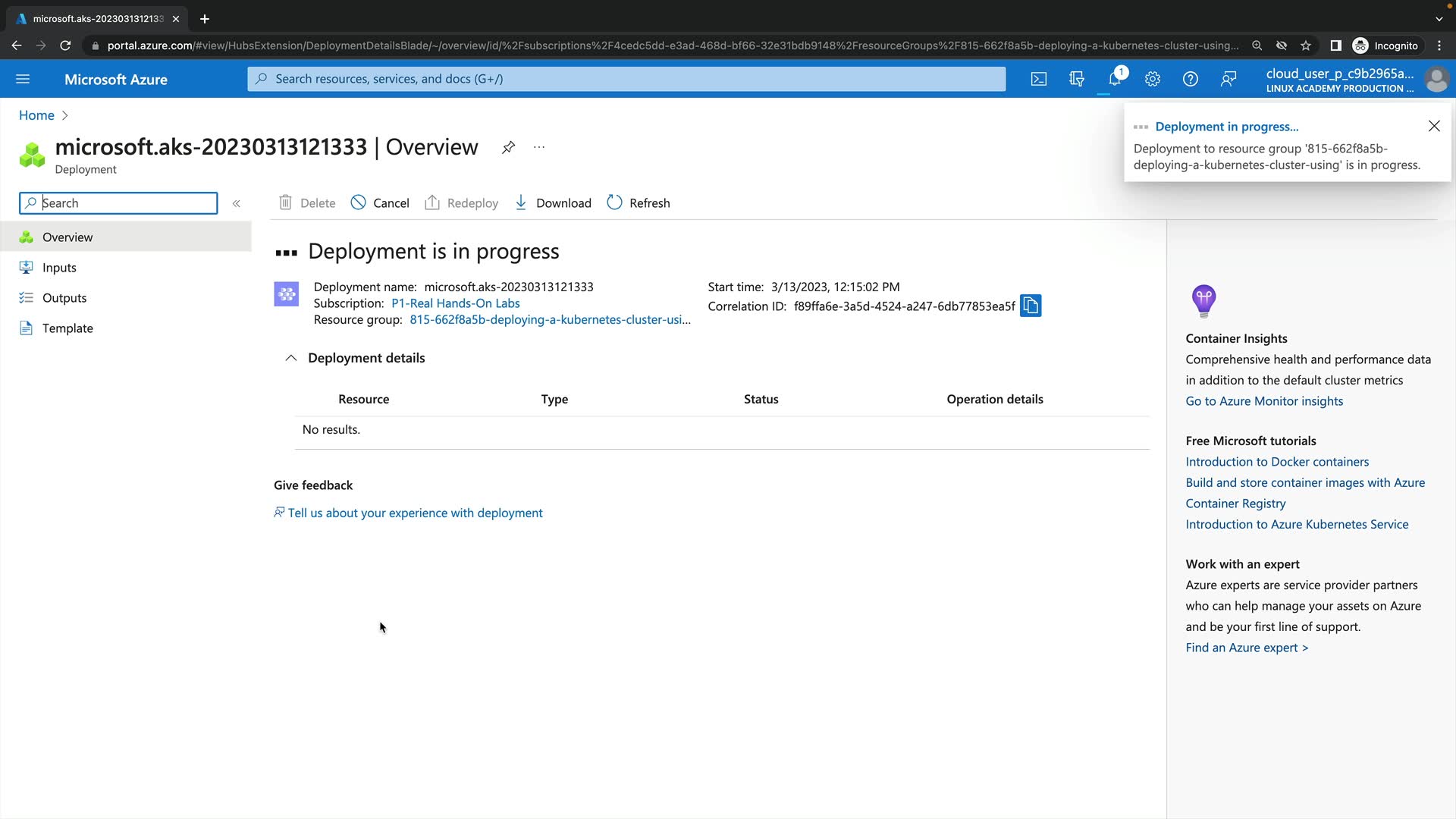The image size is (1456, 819).
Task: Open the Azure portal hamburger menu
Action: (23, 79)
